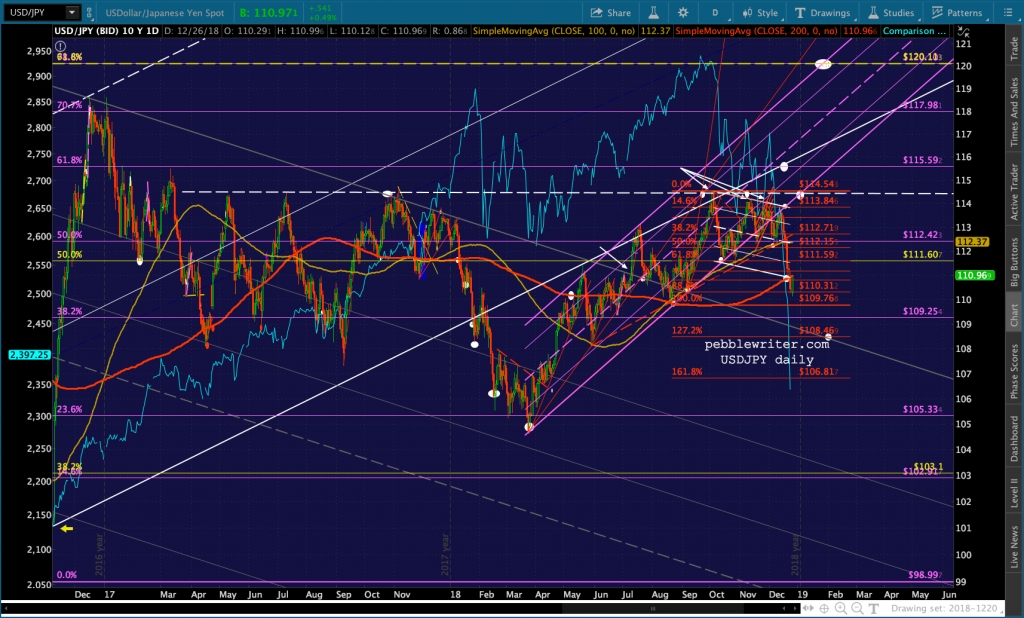This screenshot has height=618, width=1024.
Task: Select the crosshair pan tool icon
Action: [824, 608]
